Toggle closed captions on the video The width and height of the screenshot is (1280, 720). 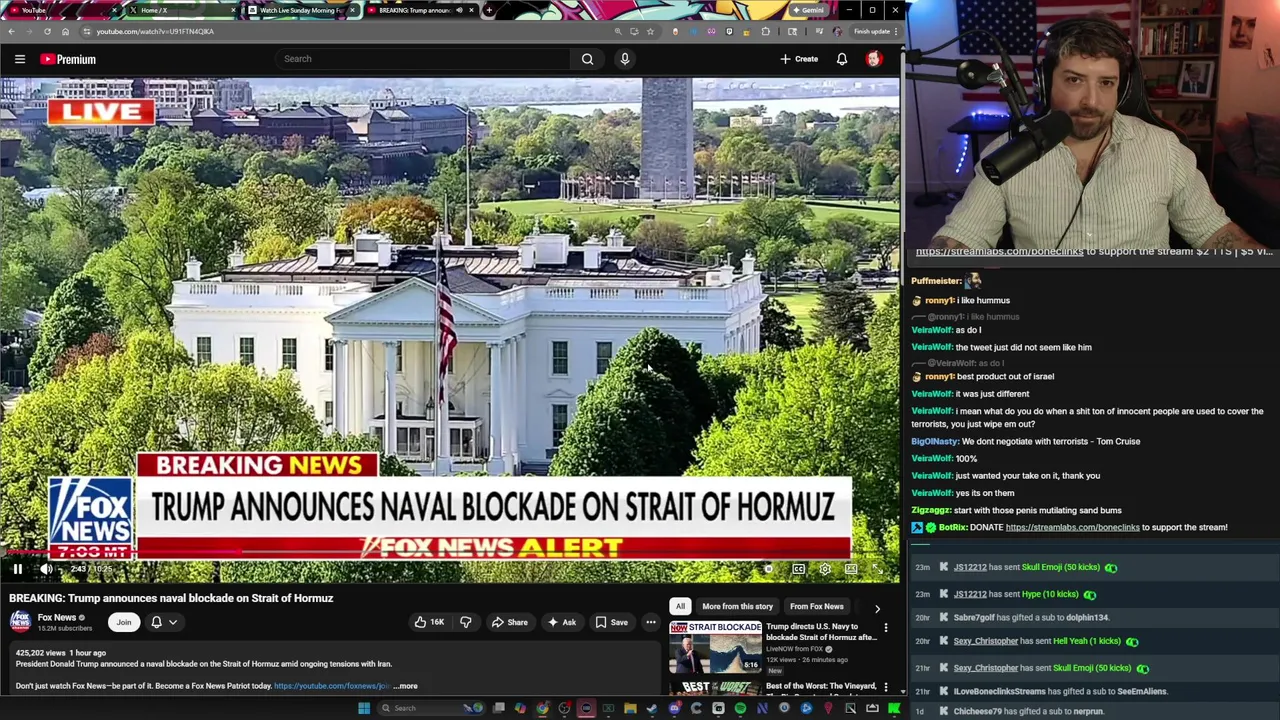coord(798,569)
